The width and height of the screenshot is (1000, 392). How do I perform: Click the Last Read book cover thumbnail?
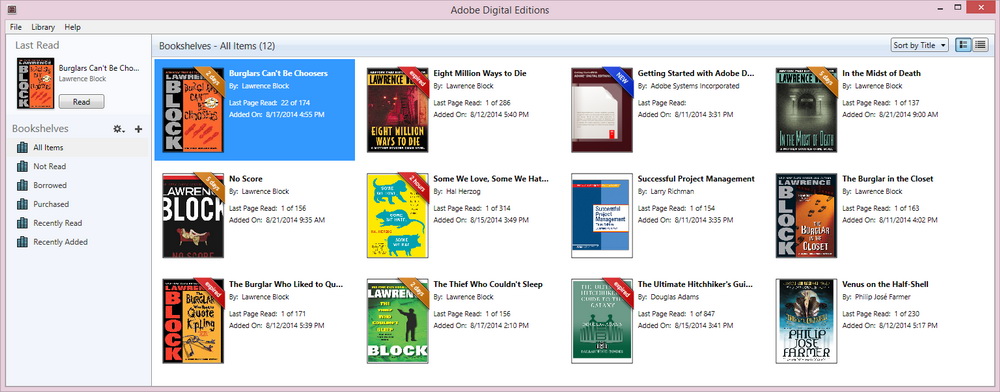35,83
